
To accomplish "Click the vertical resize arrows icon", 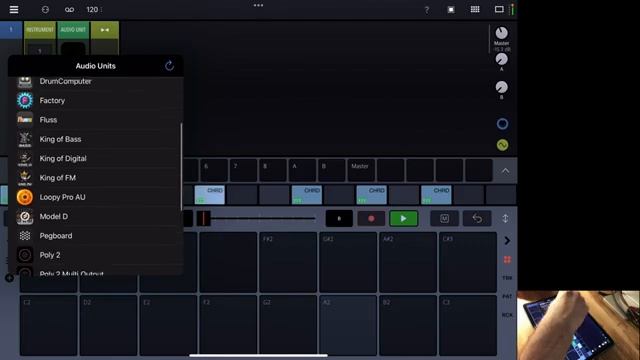I will (505, 218).
